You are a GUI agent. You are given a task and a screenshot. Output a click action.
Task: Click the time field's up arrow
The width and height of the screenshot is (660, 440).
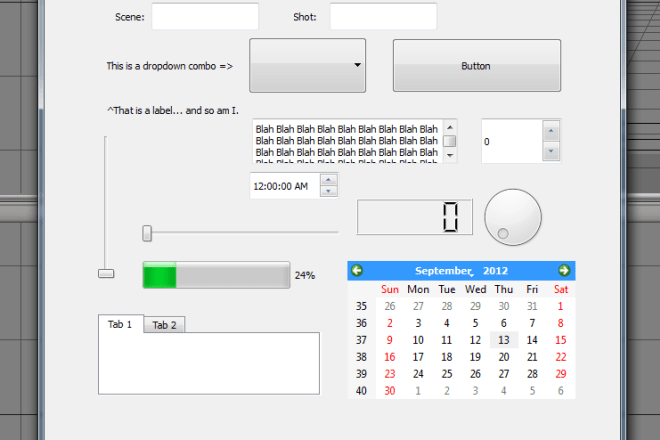328,180
